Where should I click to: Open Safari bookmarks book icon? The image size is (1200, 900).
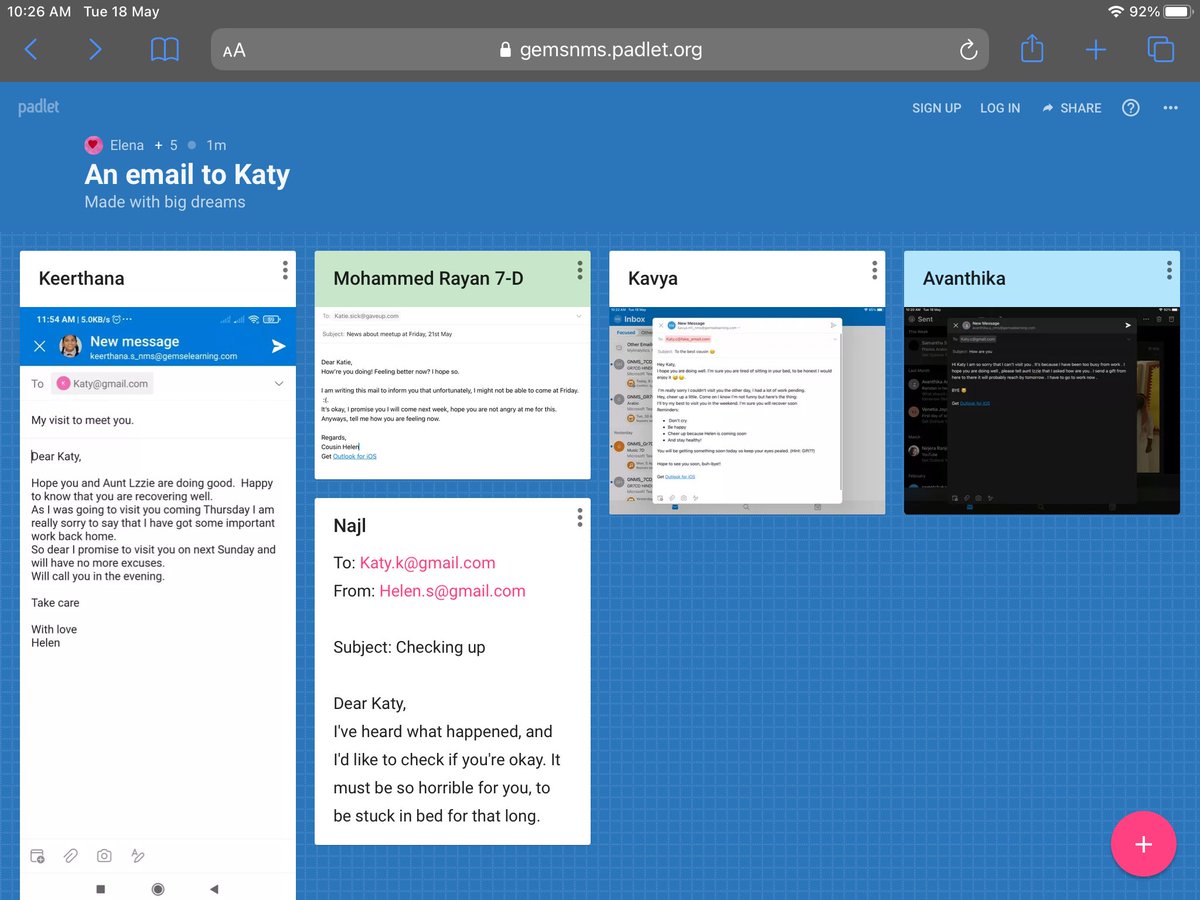[165, 49]
